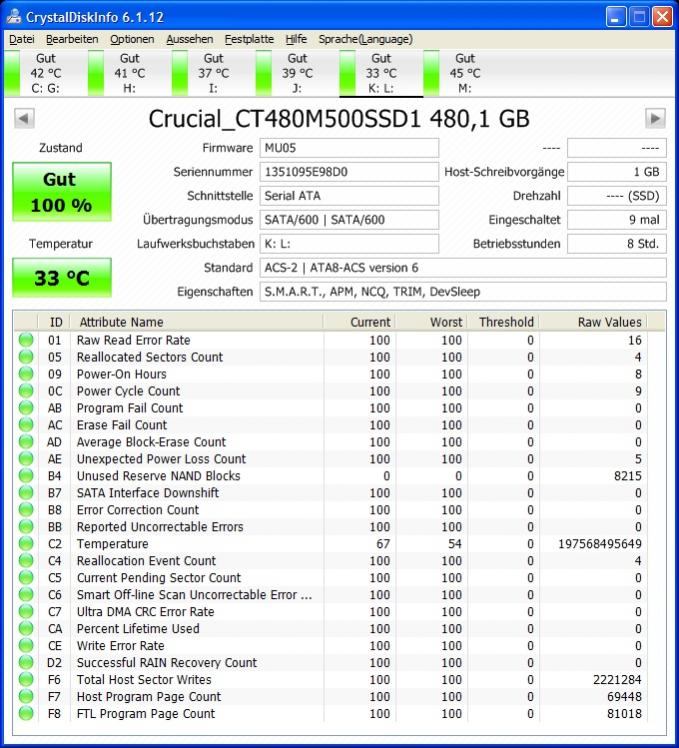Select the J: disk tab
The height and width of the screenshot is (748, 679).
click(x=297, y=73)
